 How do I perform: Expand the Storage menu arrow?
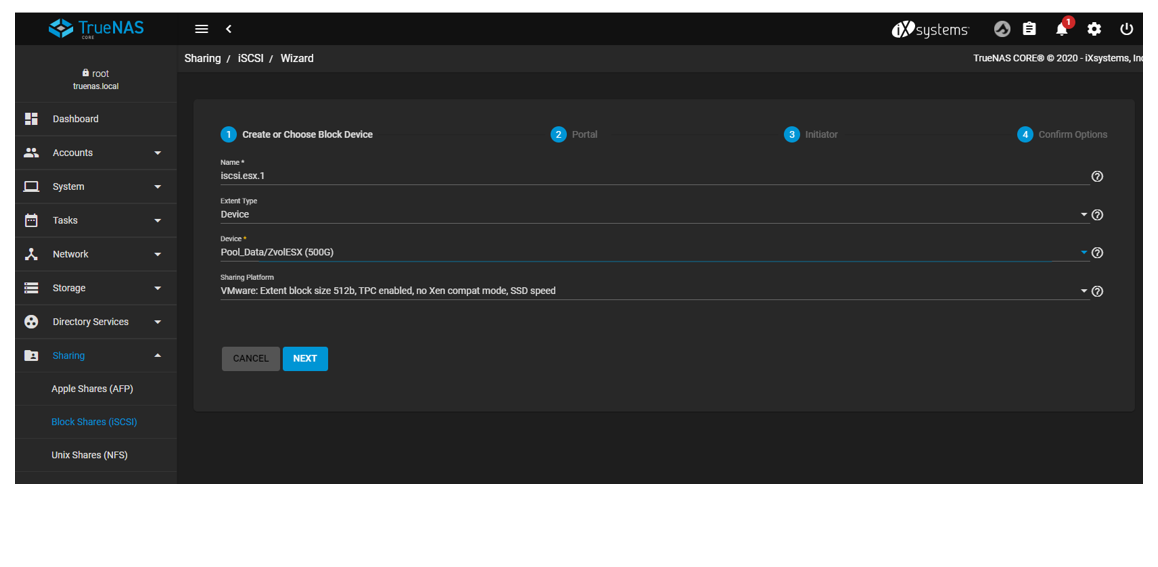pos(157,288)
